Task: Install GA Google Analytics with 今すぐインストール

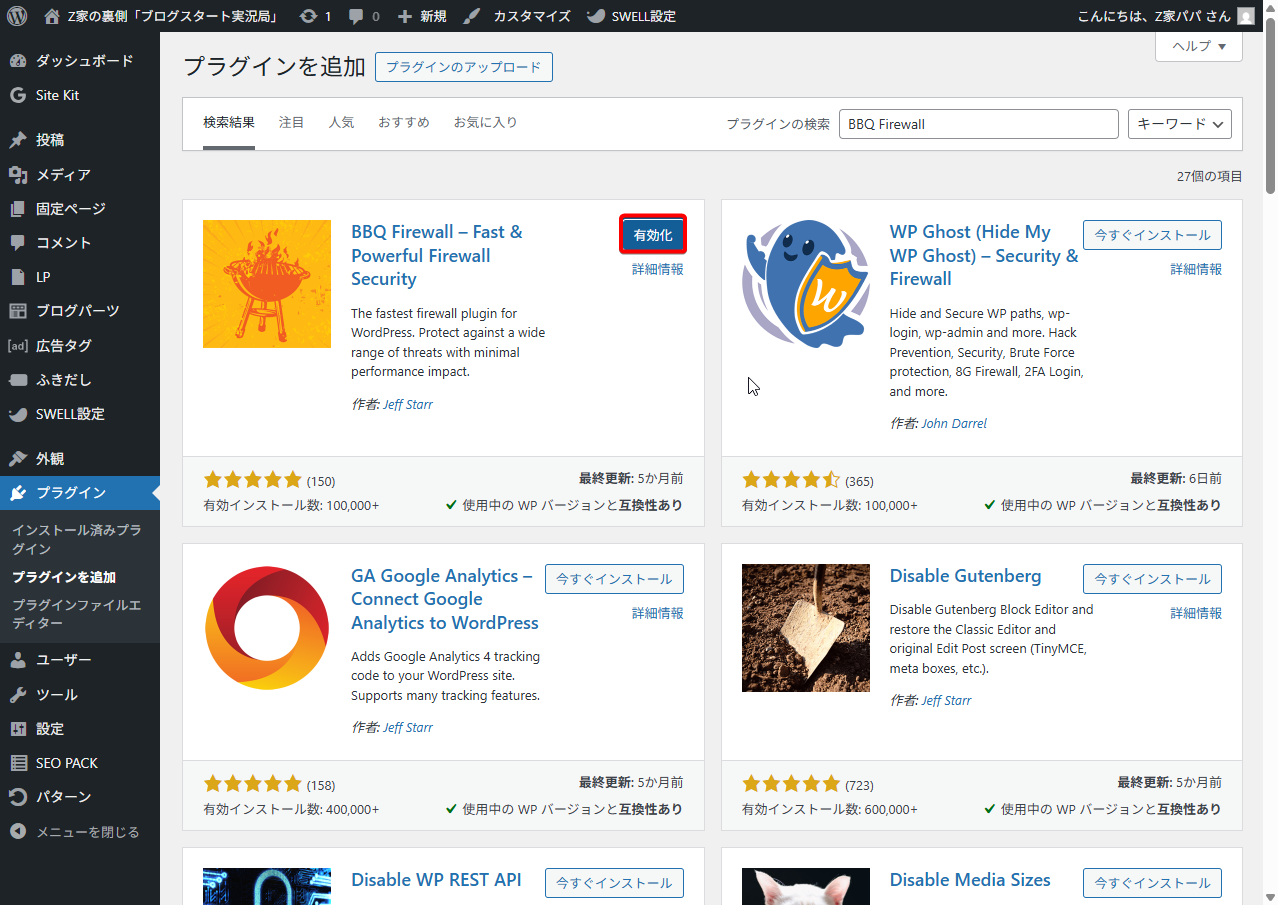Action: 614,579
